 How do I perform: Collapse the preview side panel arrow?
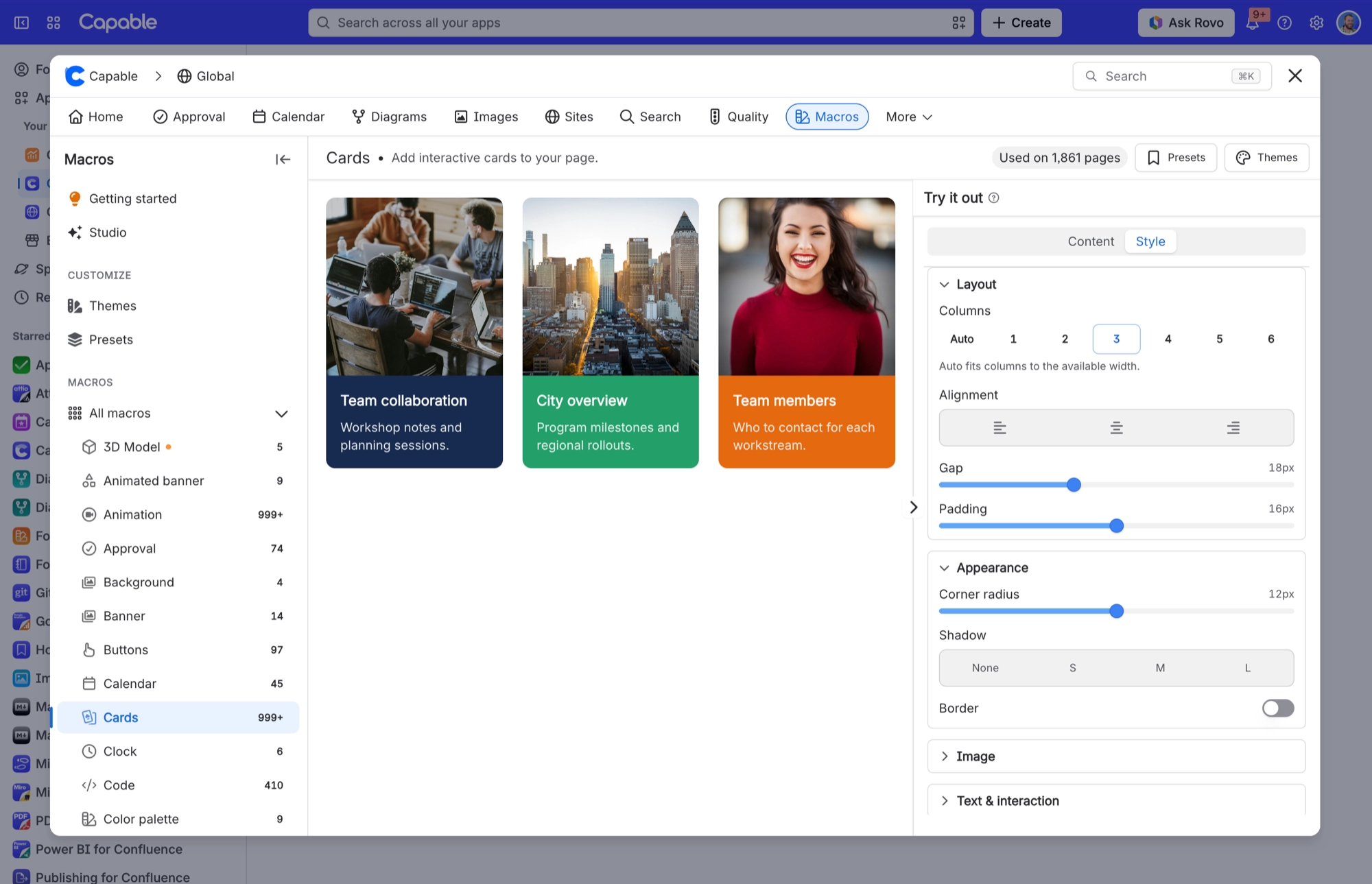[914, 507]
